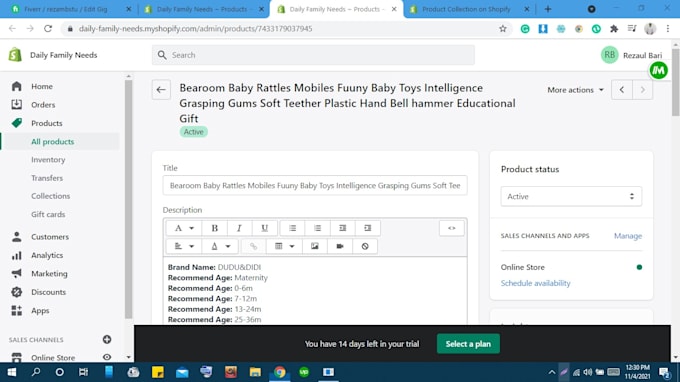
Task: Open the Chrome menu three dots
Action: pos(668,29)
